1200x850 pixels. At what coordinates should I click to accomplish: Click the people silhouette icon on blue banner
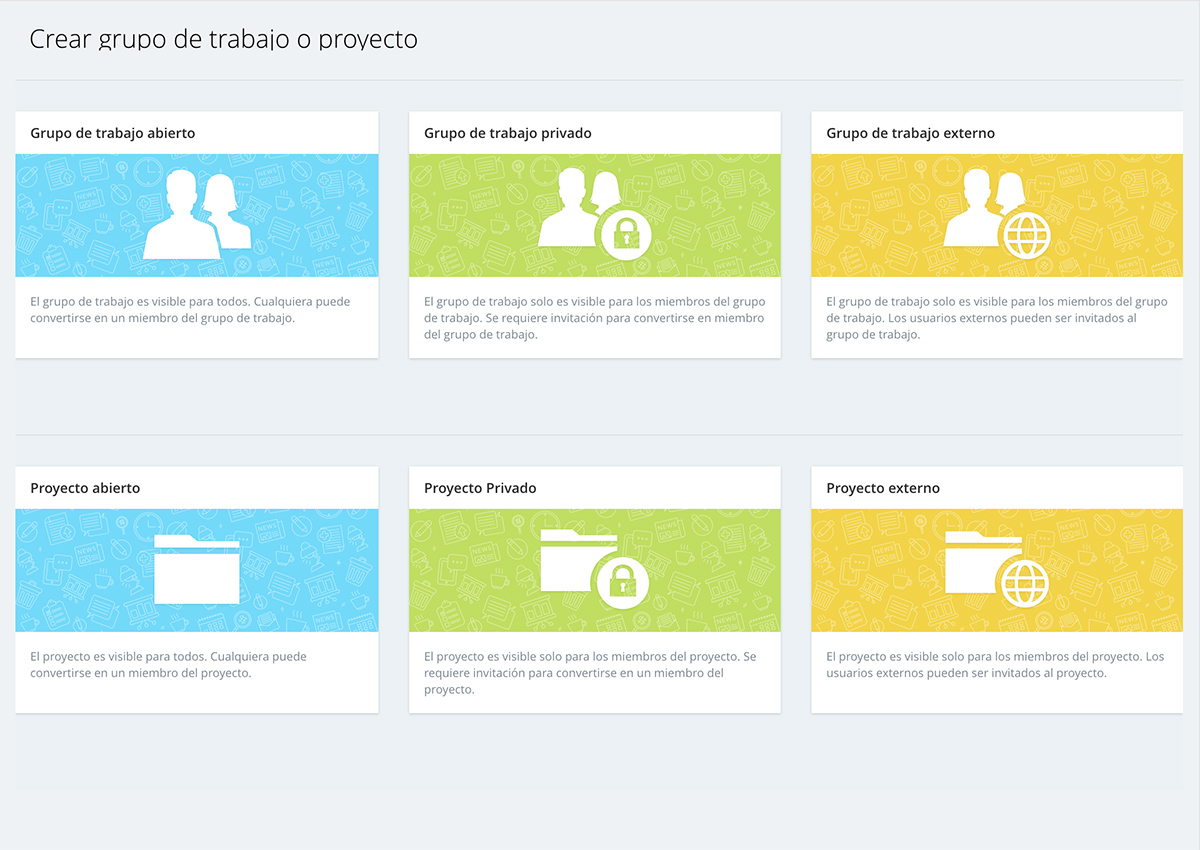(196, 214)
